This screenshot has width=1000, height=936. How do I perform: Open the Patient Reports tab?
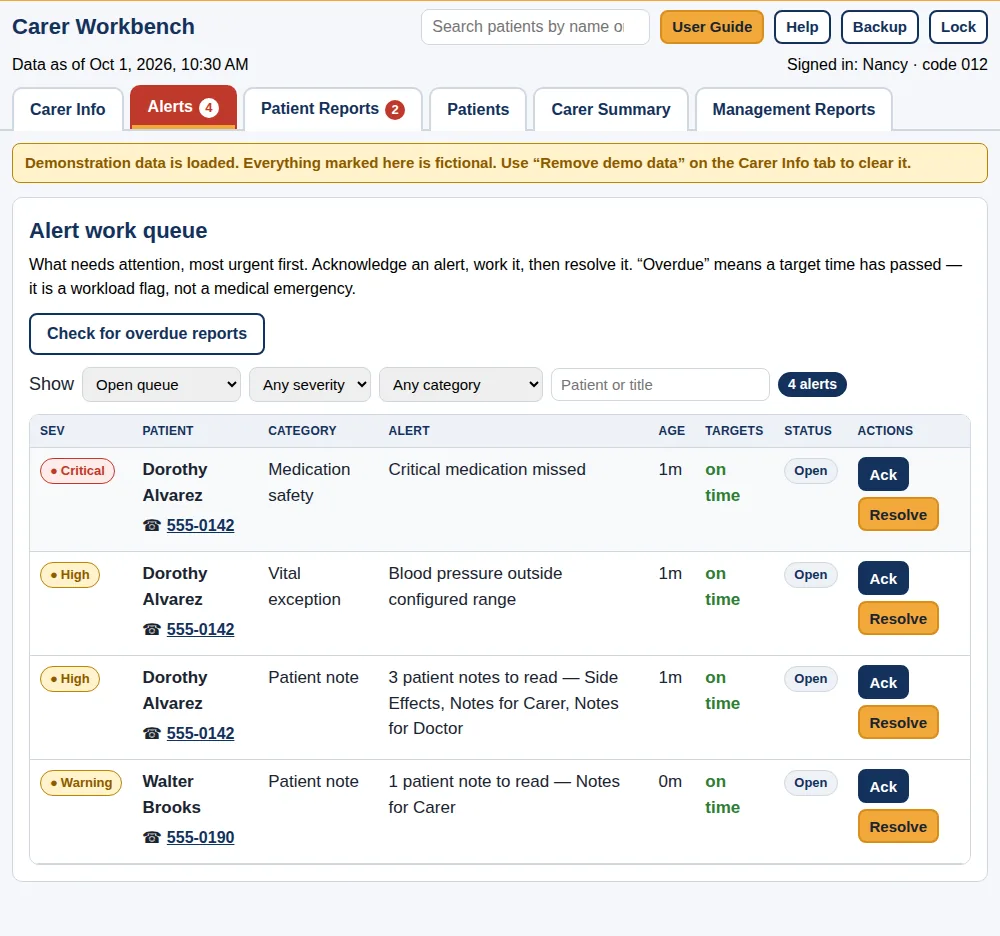pos(332,109)
